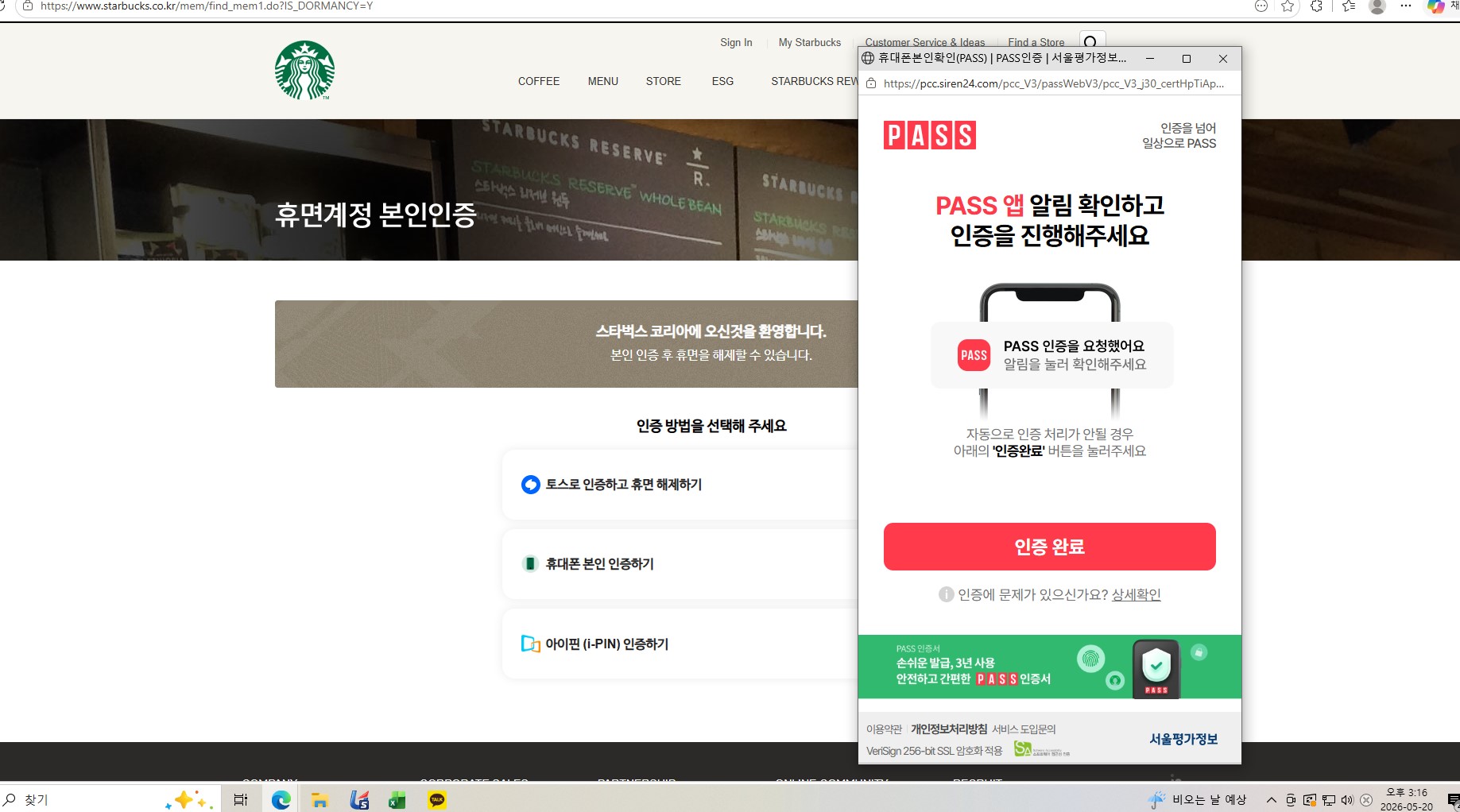Click the Starbucks siren logo
Image resolution: width=1460 pixels, height=812 pixels.
[304, 70]
